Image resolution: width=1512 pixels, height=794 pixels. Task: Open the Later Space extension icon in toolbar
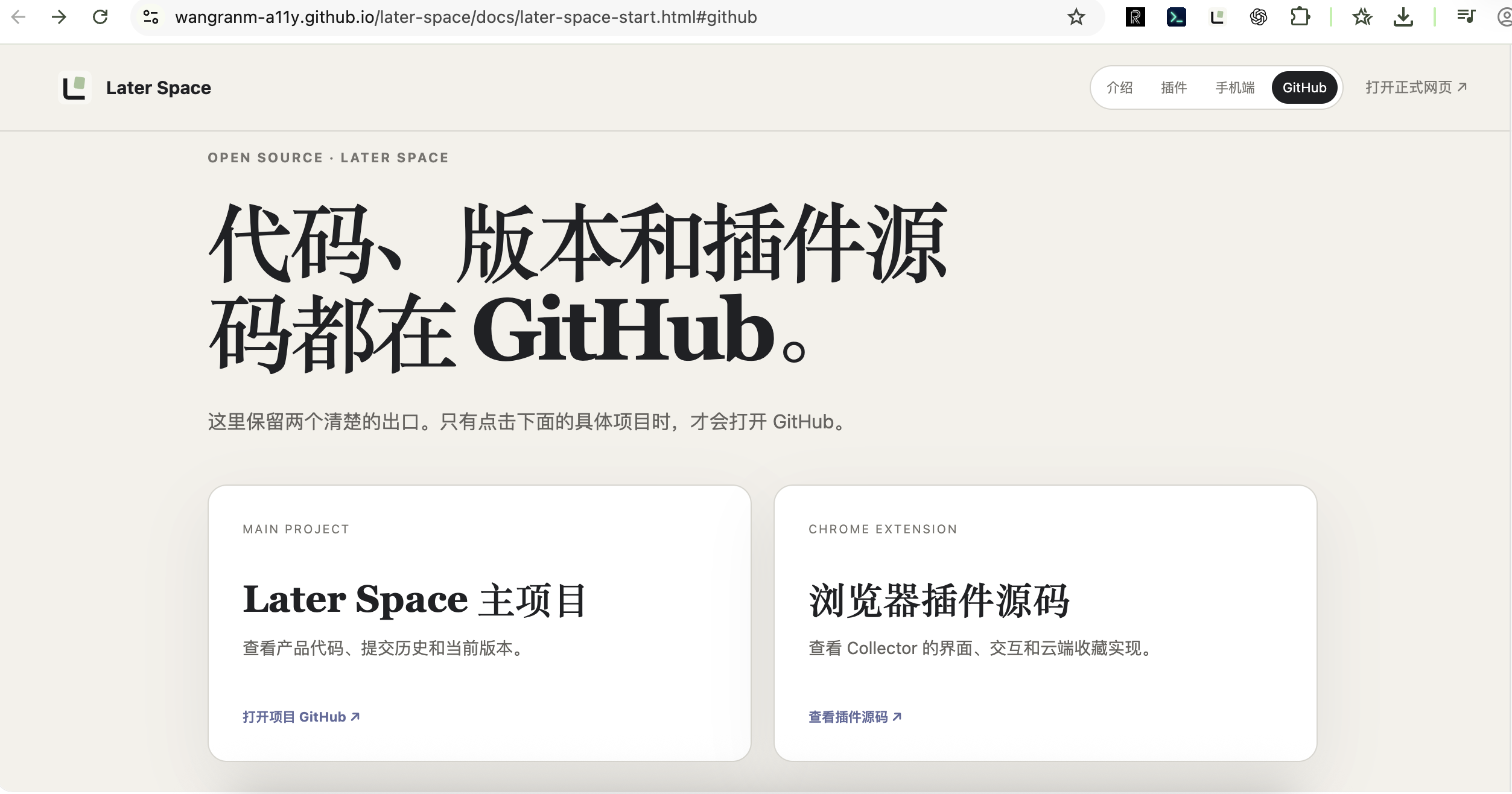pyautogui.click(x=1218, y=17)
